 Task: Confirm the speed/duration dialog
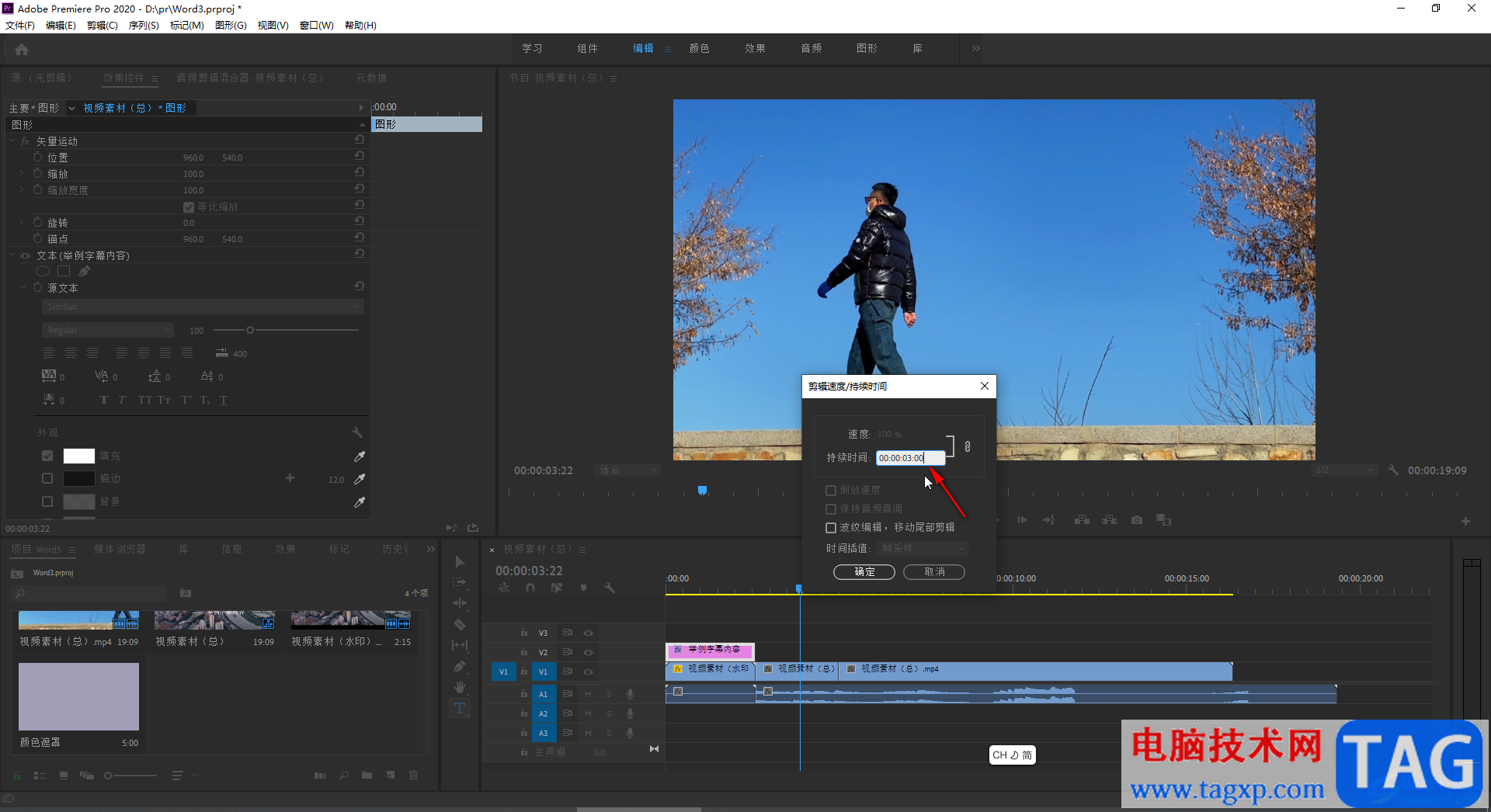tap(864, 572)
